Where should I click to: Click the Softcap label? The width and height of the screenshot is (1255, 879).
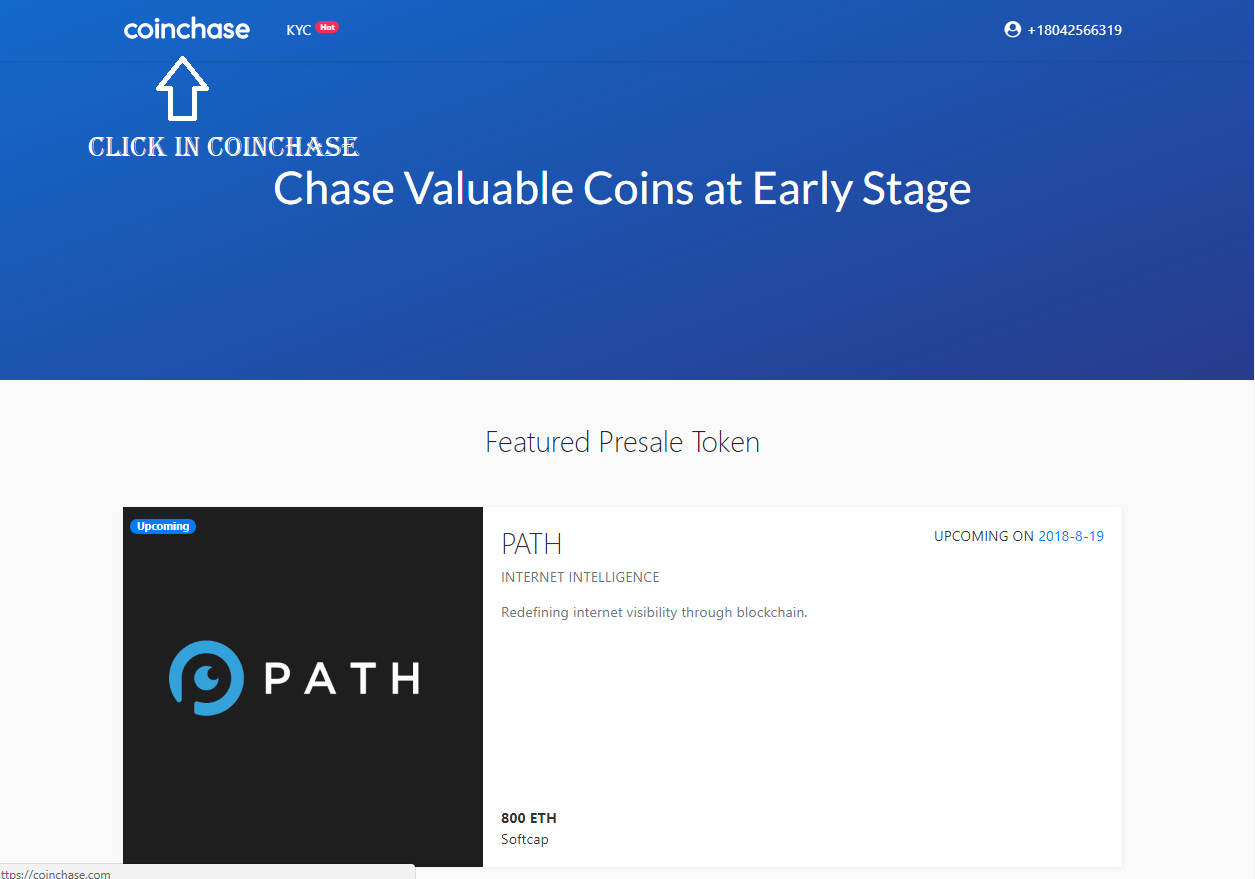pyautogui.click(x=525, y=839)
